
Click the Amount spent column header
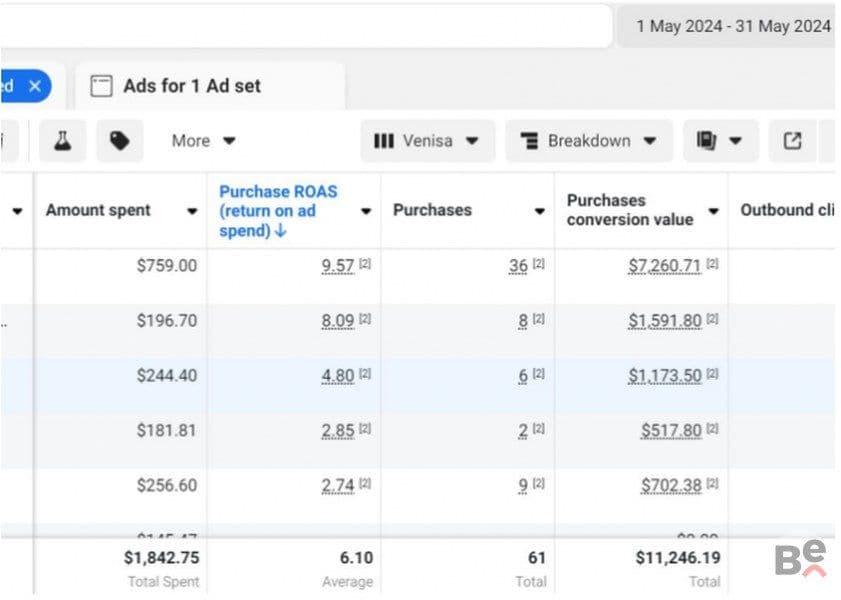coord(98,210)
